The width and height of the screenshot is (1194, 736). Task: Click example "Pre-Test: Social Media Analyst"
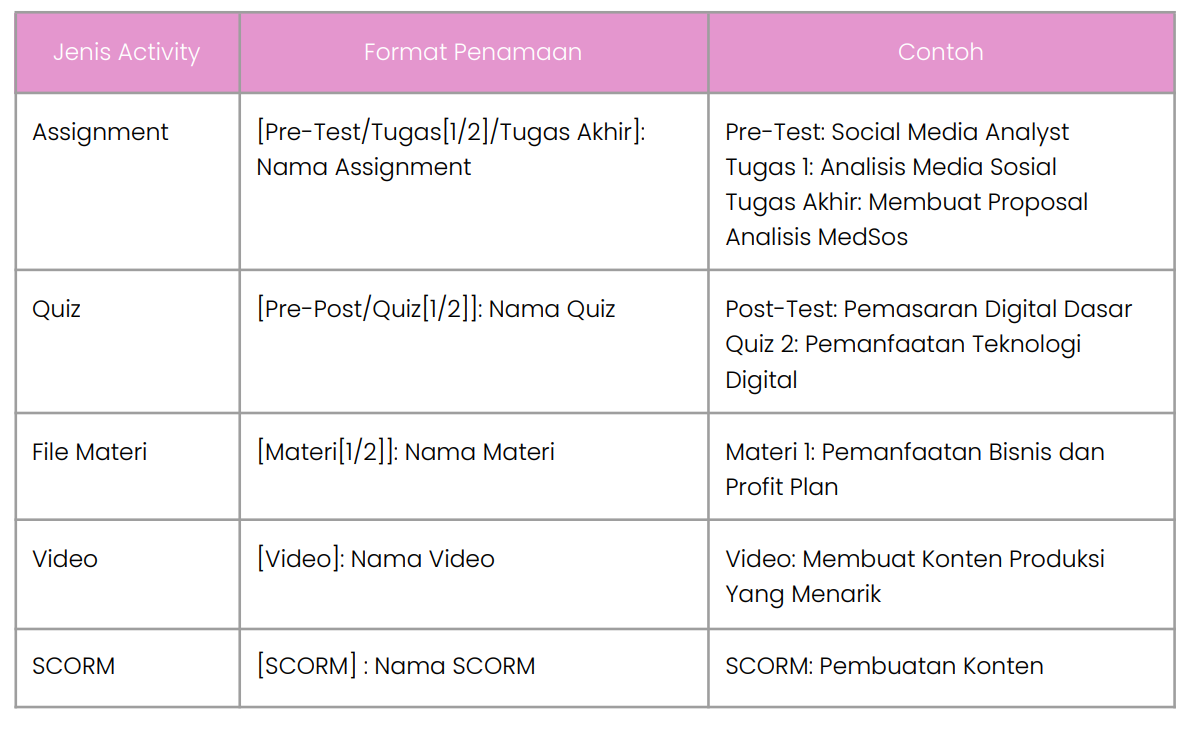[897, 132]
